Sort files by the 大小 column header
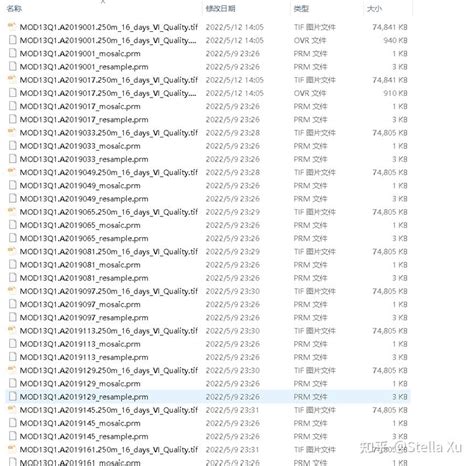The width and height of the screenshot is (474, 466). tap(374, 8)
